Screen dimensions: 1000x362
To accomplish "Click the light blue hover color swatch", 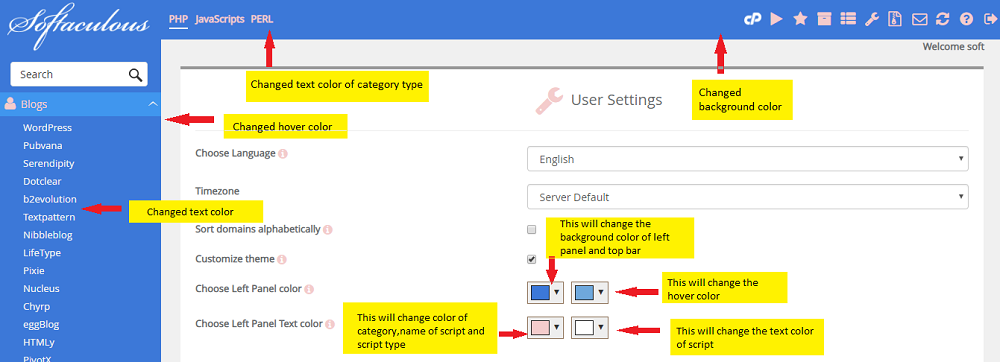I will tap(585, 293).
